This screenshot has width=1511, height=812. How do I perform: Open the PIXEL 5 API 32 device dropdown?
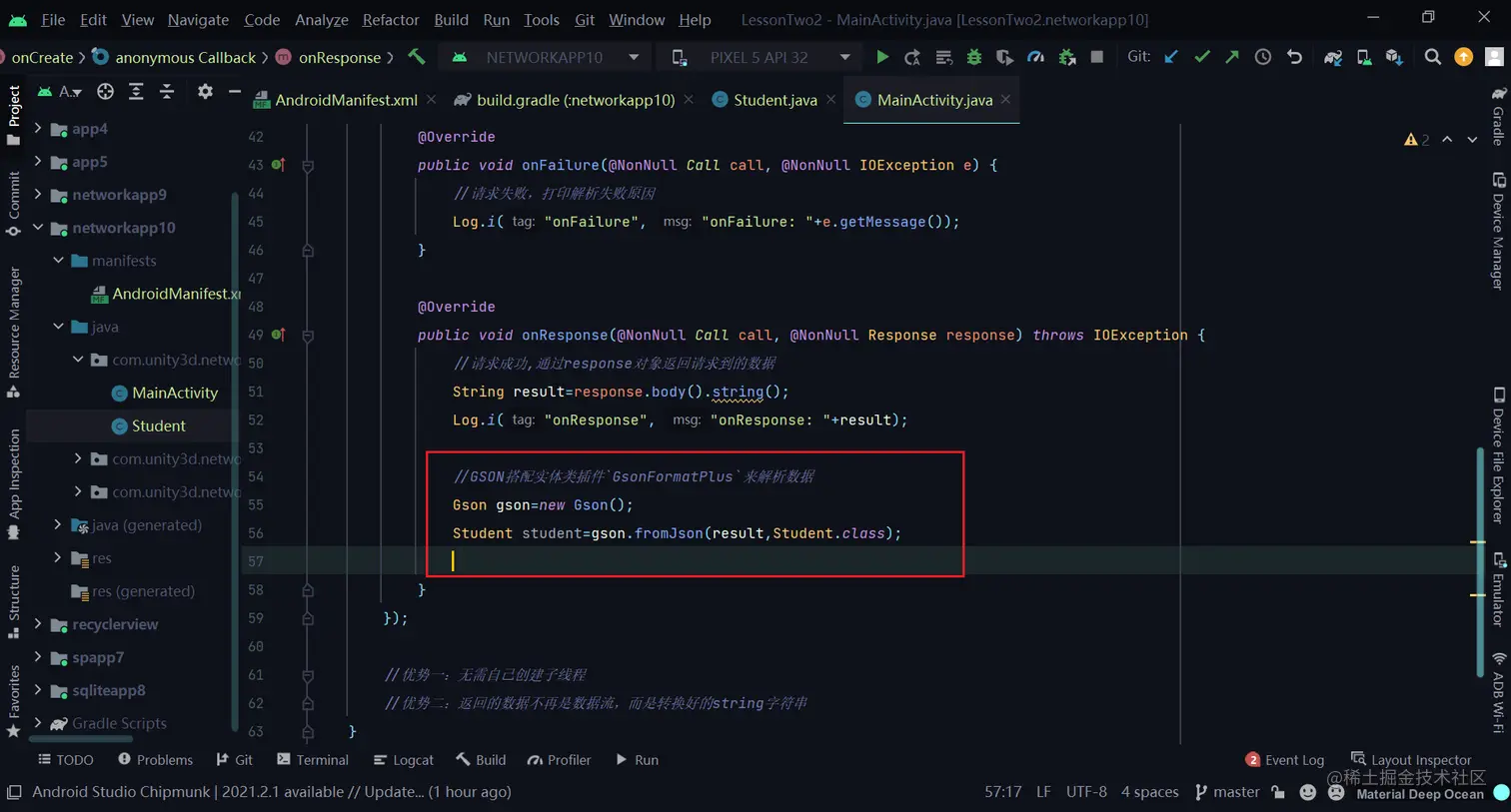pyautogui.click(x=761, y=57)
